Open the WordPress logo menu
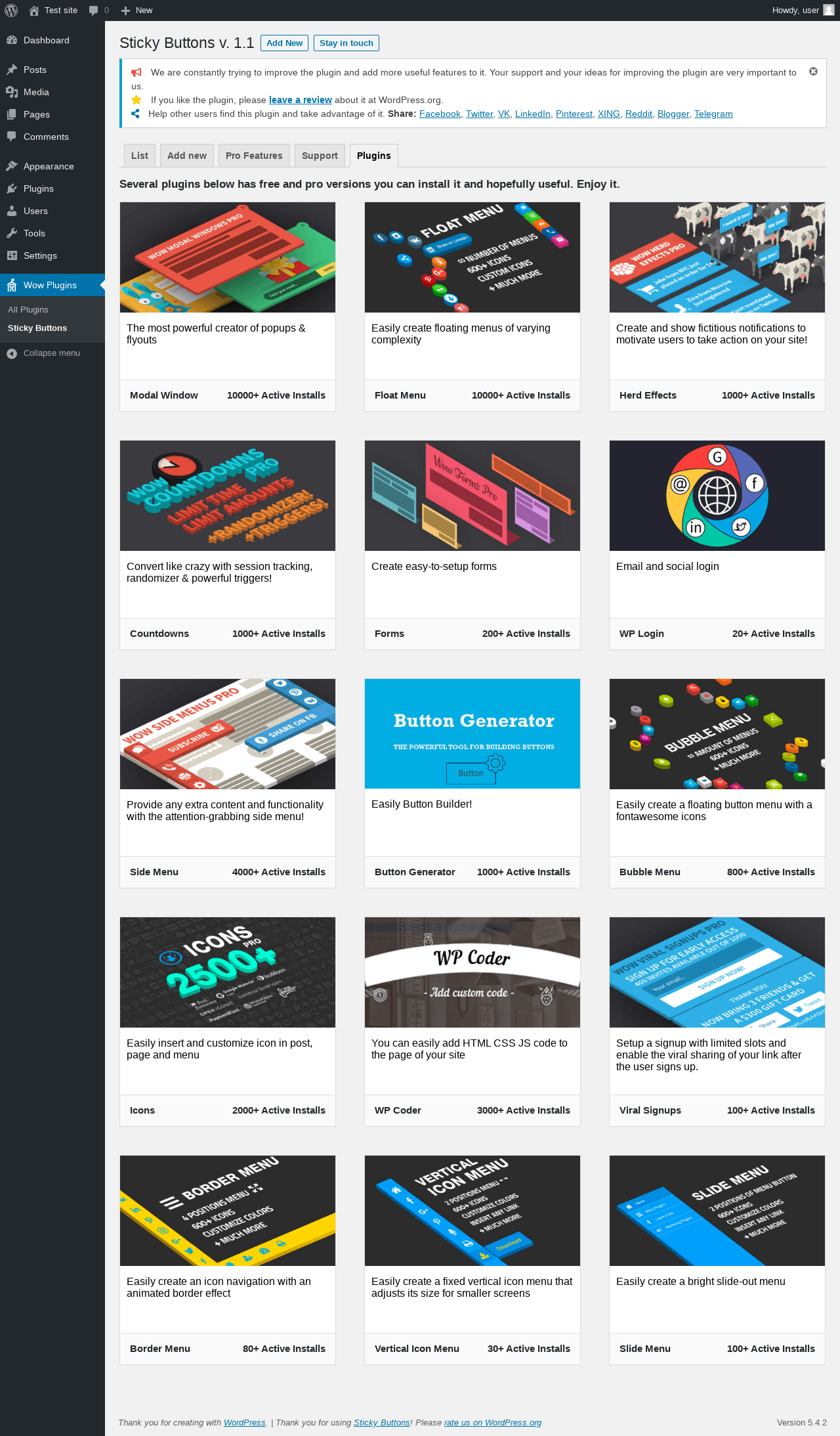Image resolution: width=840 pixels, height=1436 pixels. point(11,11)
